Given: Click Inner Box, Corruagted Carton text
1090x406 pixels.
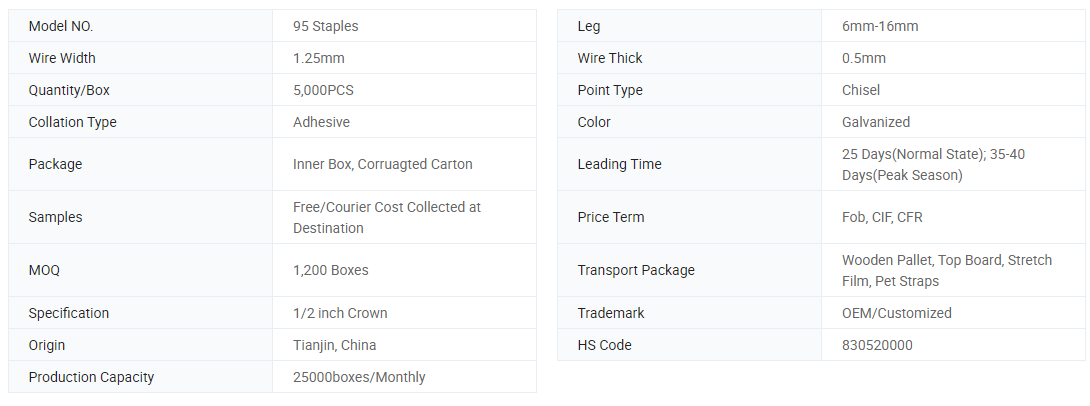Looking at the screenshot, I should 382,164.
